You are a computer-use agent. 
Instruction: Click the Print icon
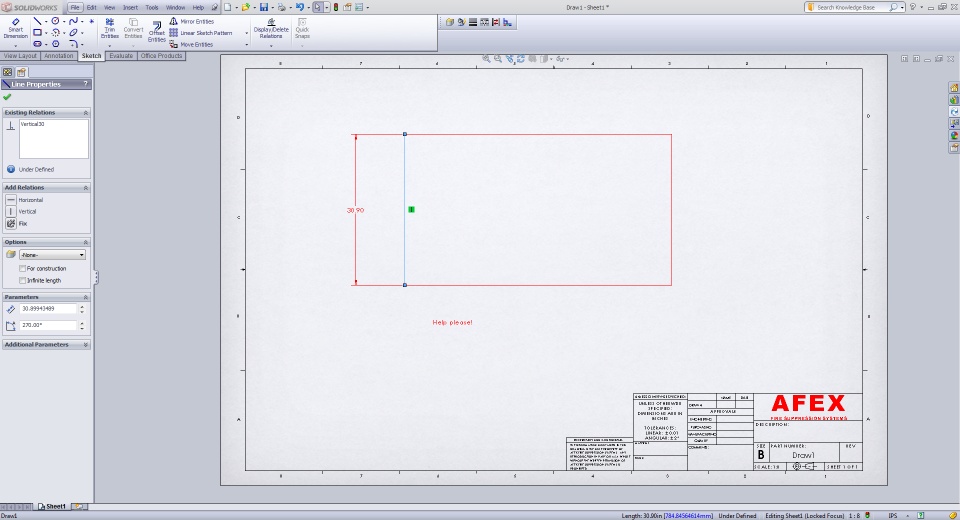pos(282,7)
